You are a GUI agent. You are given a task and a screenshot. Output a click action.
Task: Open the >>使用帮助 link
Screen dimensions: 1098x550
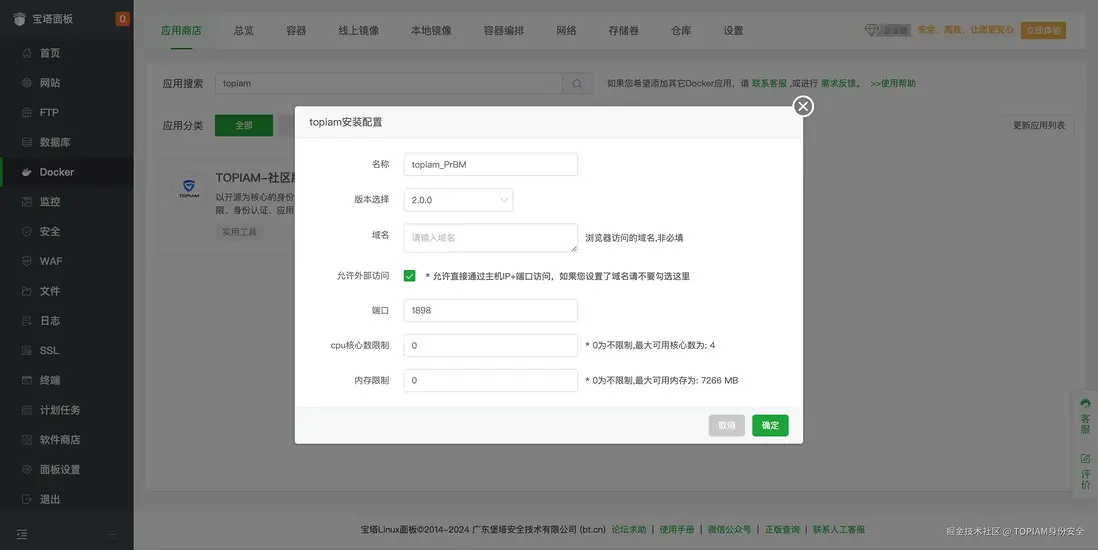point(893,83)
